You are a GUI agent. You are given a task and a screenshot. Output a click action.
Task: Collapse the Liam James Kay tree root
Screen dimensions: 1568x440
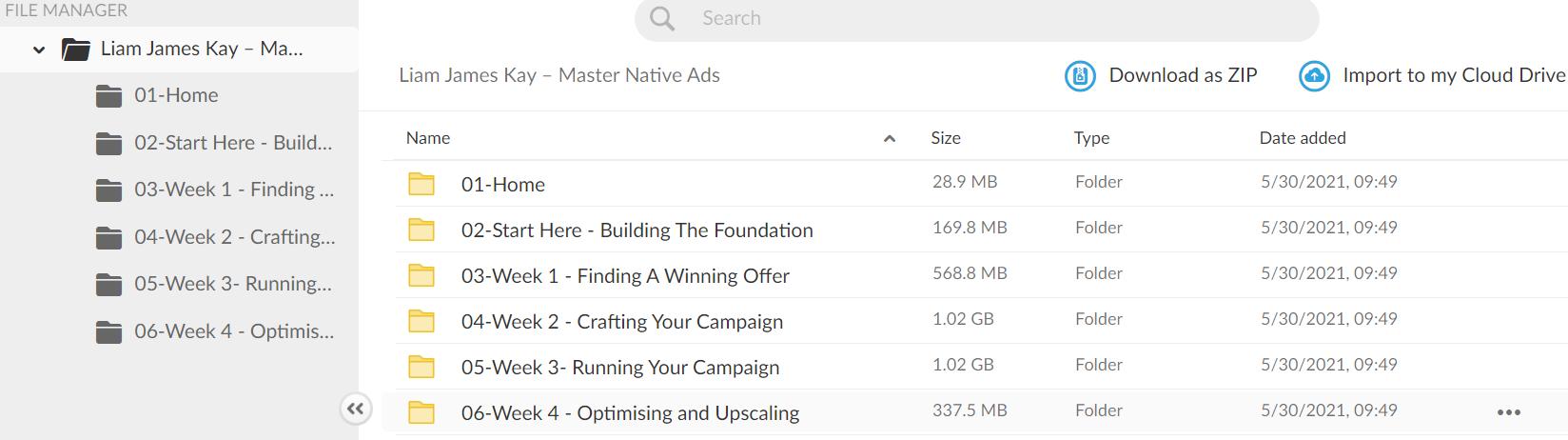39,50
